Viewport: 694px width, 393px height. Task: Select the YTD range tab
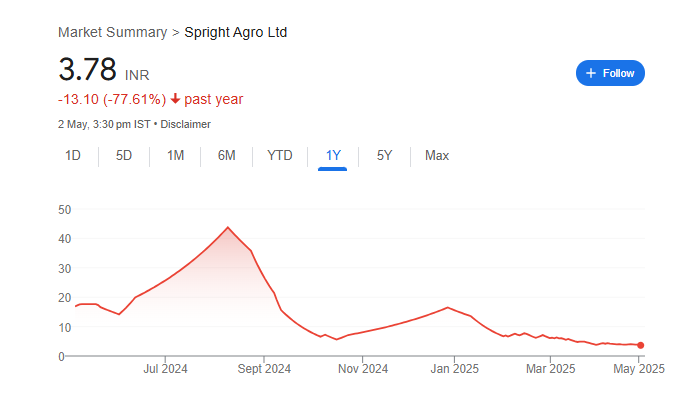click(280, 156)
